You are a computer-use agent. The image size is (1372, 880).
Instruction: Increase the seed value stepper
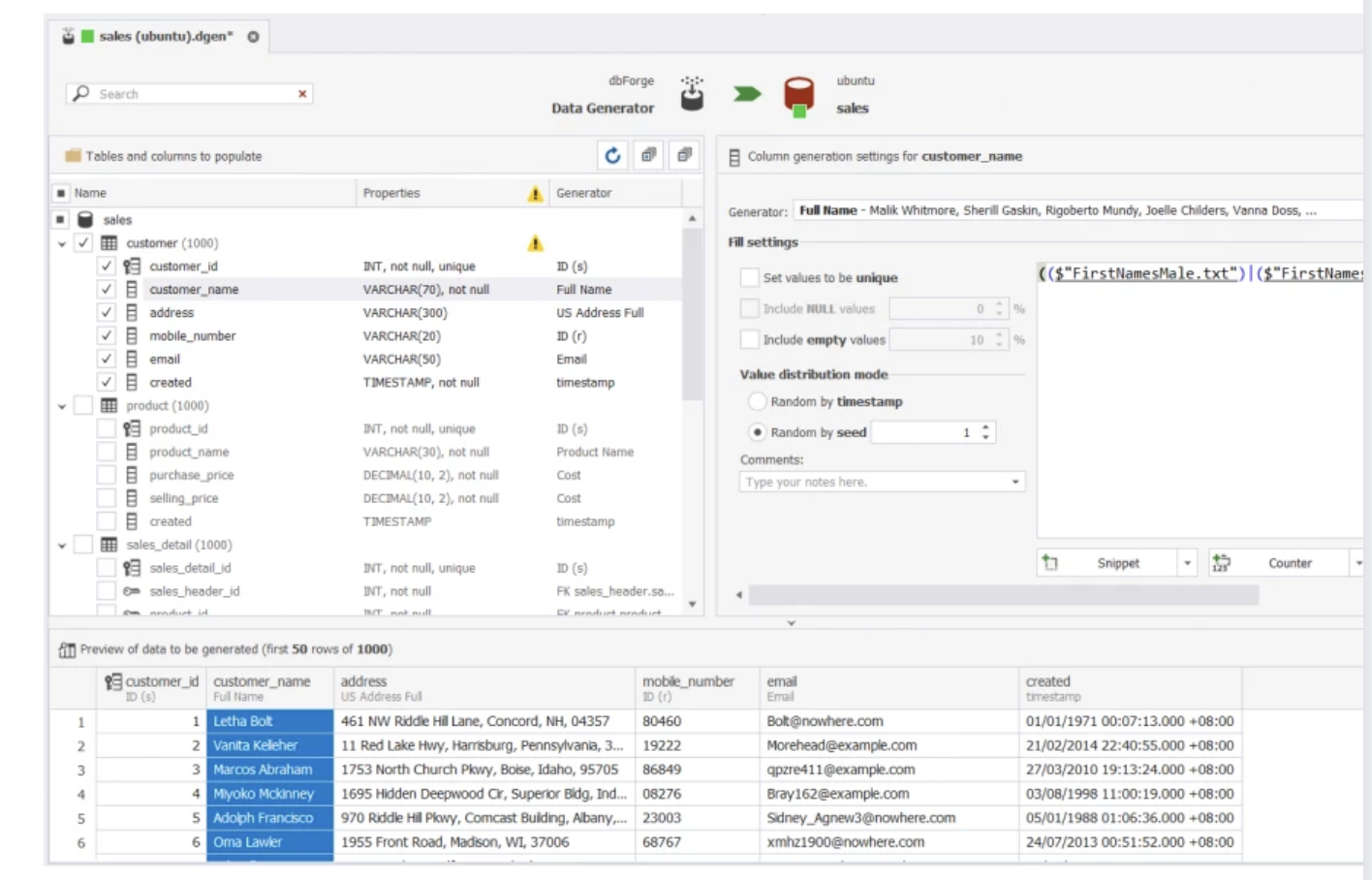click(985, 427)
